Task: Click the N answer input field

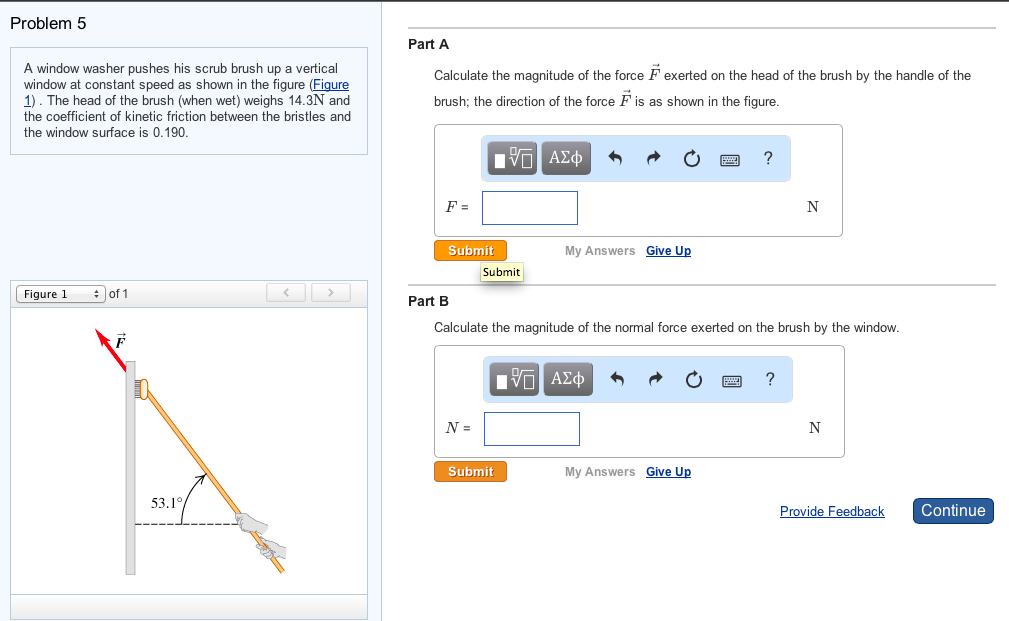Action: tap(531, 429)
